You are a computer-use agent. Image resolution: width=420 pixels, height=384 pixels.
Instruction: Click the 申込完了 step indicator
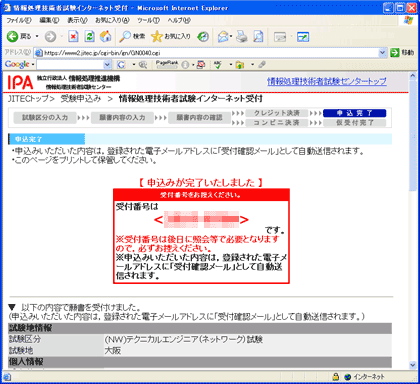point(354,113)
